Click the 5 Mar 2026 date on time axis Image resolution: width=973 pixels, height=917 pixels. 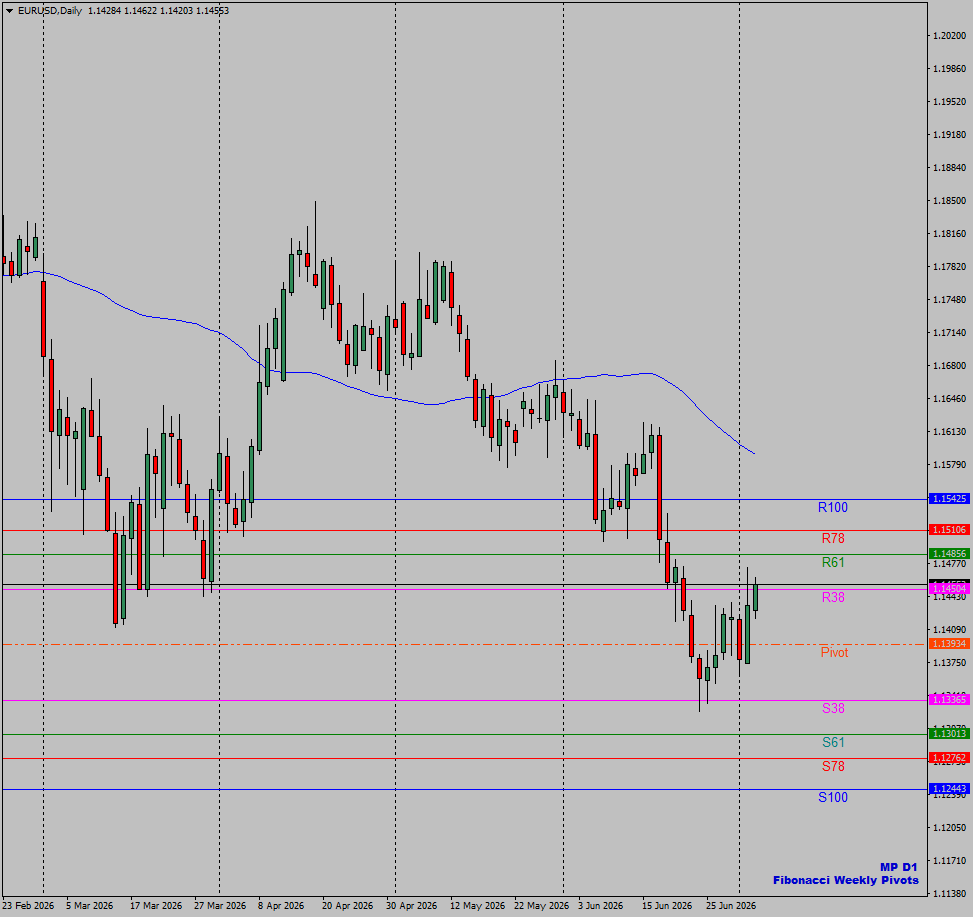point(89,906)
